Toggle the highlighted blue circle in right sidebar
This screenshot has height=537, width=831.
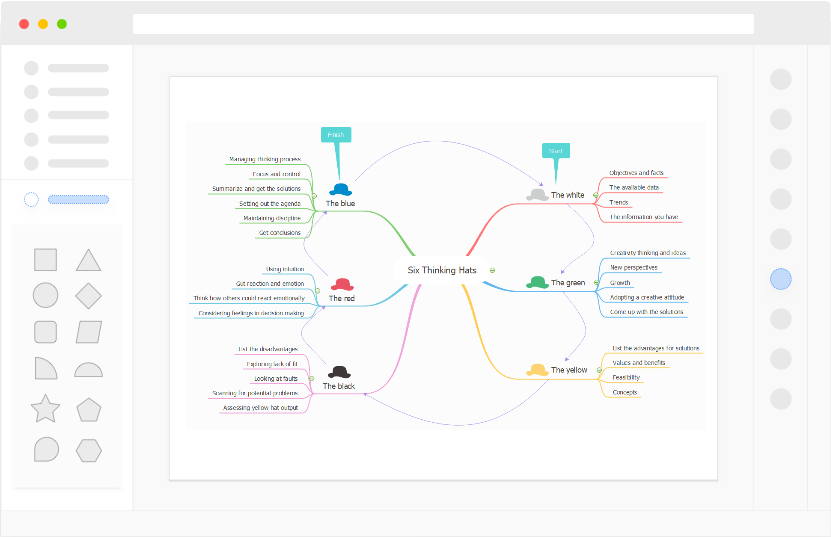pos(781,279)
